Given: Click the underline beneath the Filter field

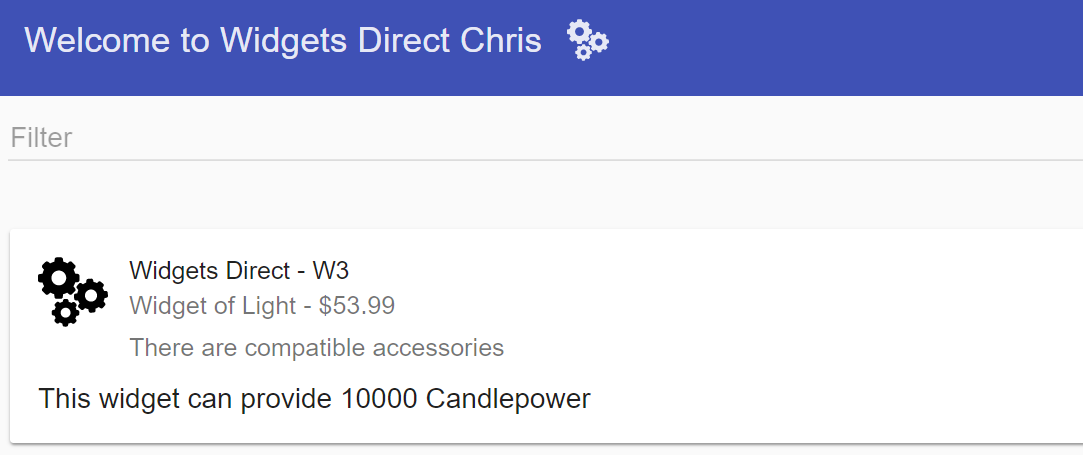Looking at the screenshot, I should pyautogui.click(x=546, y=160).
